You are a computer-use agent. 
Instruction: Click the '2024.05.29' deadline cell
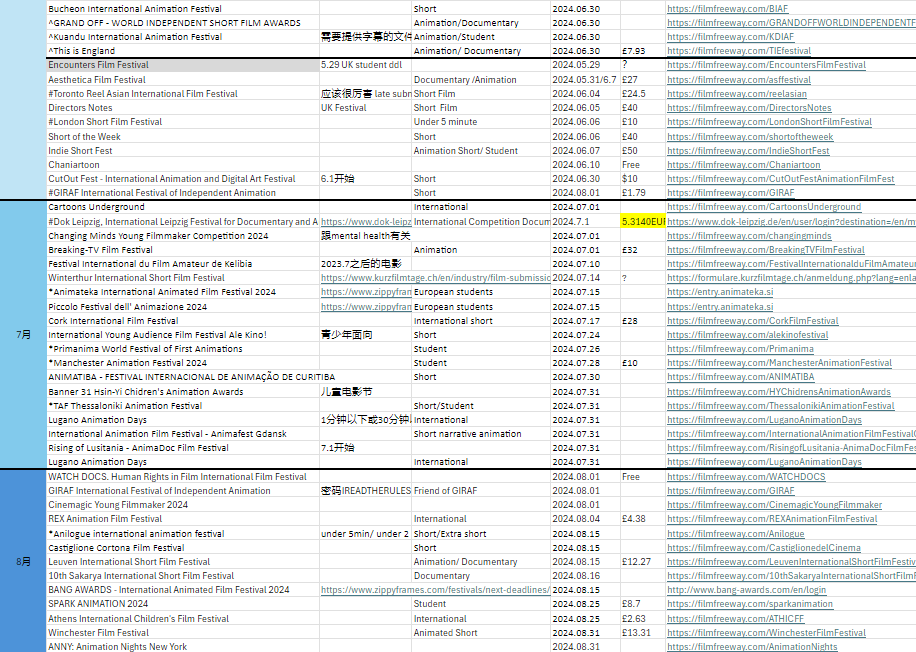point(585,65)
